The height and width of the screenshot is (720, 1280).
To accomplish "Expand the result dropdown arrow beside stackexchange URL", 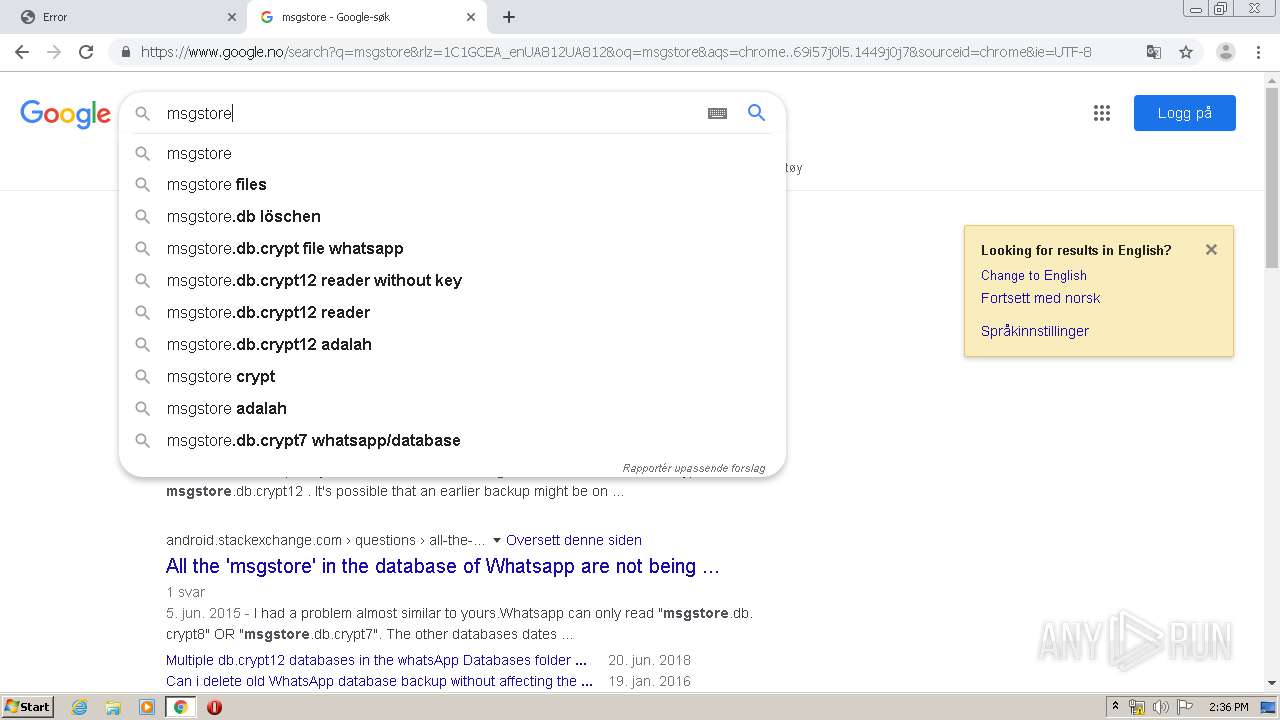I will point(497,540).
